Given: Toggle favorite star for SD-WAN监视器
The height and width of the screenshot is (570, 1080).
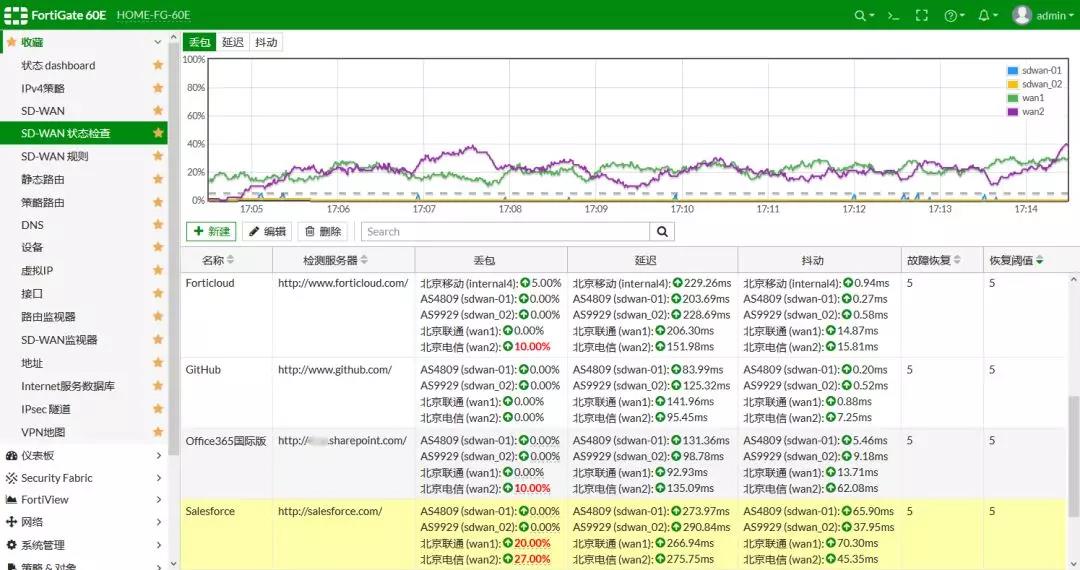Looking at the screenshot, I should tap(158, 339).
